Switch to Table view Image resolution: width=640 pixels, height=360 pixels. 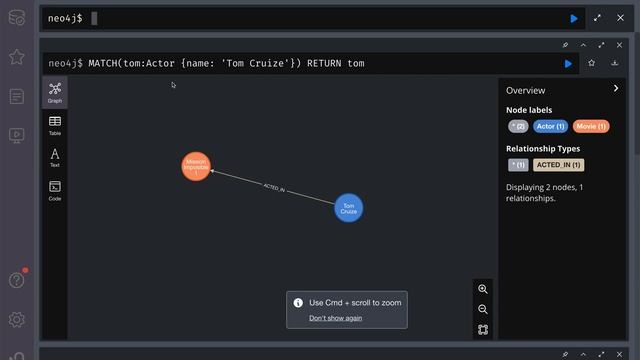(x=55, y=126)
